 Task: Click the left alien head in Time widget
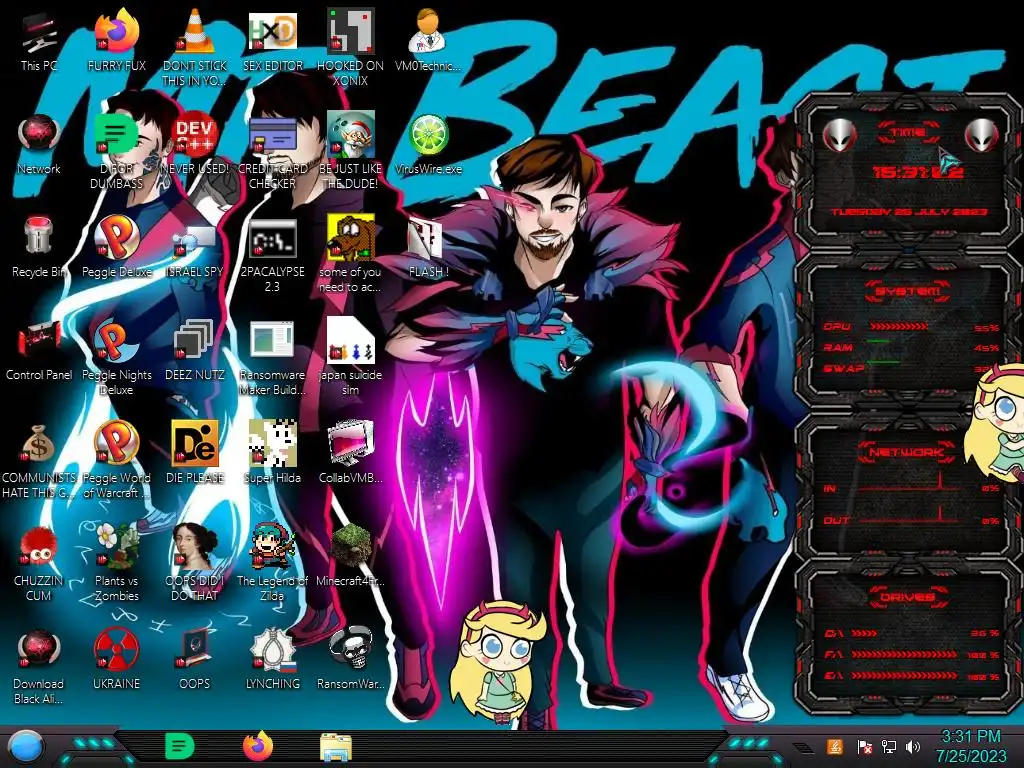click(839, 136)
